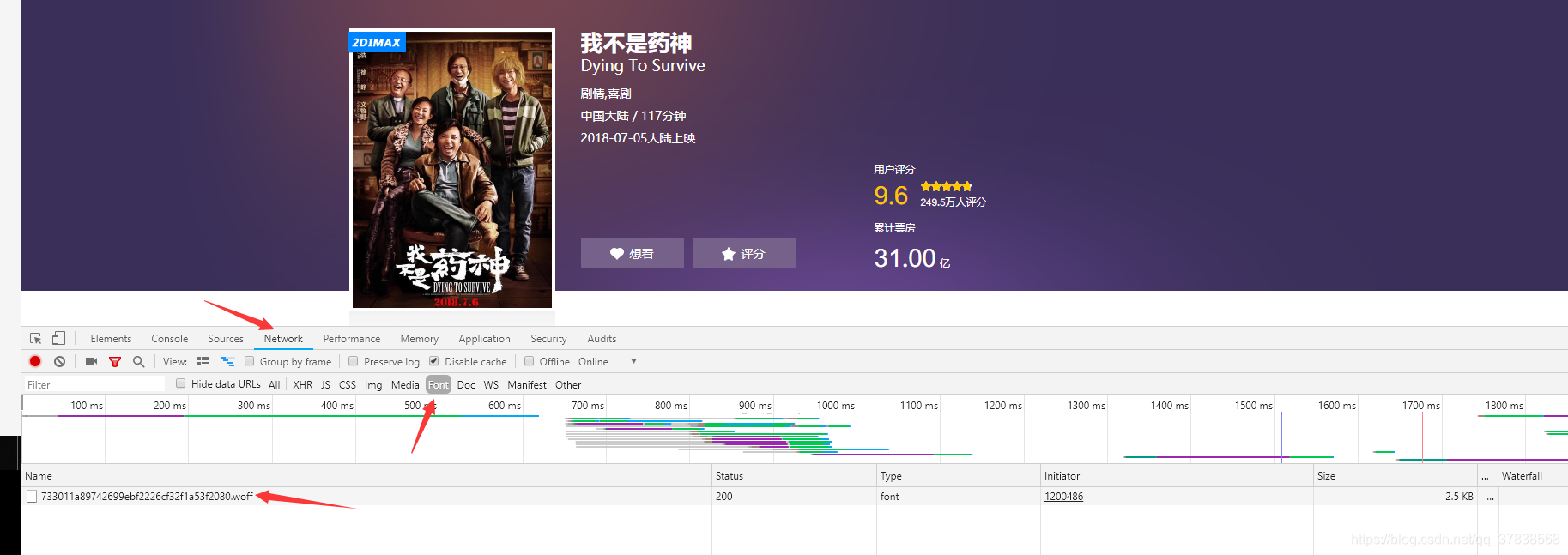Toggle the red filter funnel icon
1568x555 pixels.
115,362
